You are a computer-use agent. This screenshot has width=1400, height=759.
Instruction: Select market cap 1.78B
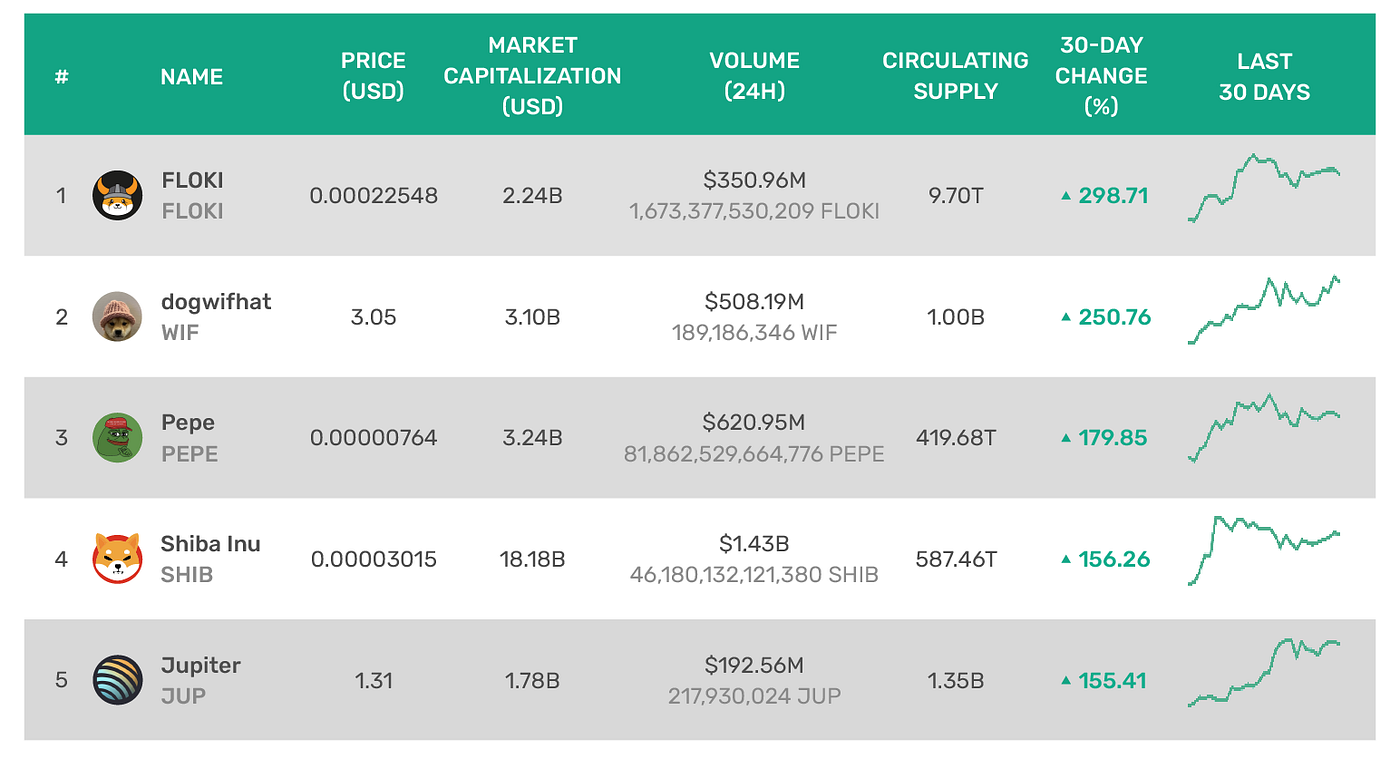point(532,681)
